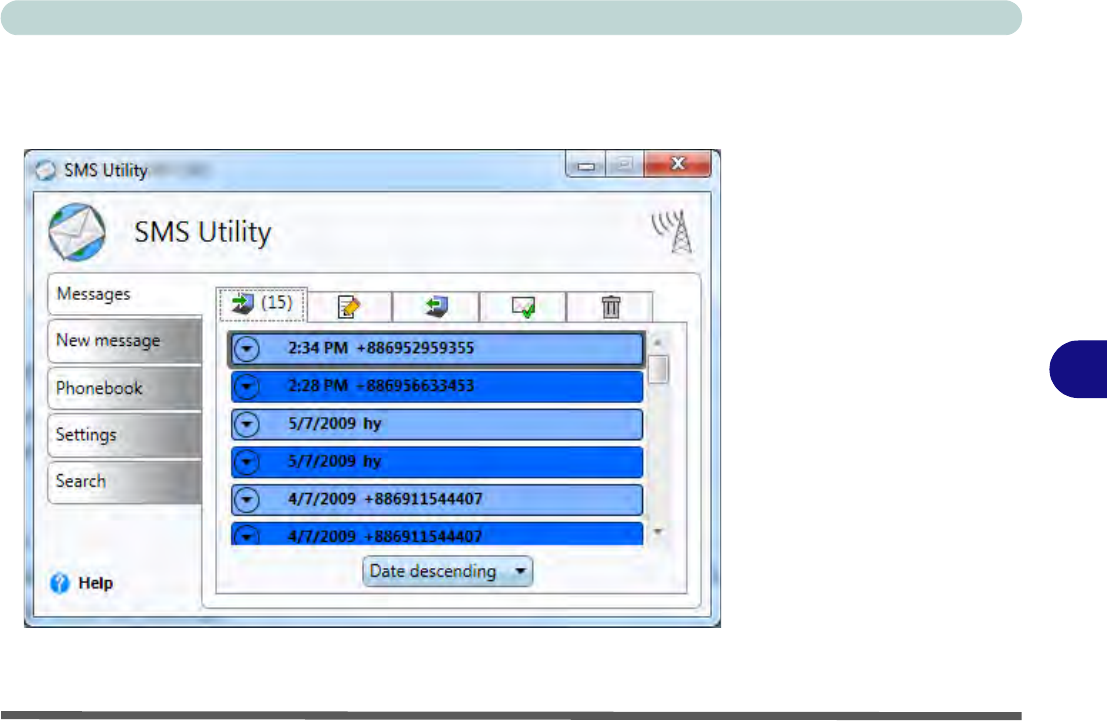Expand the first 5/7/2009 hy message

click(246, 424)
